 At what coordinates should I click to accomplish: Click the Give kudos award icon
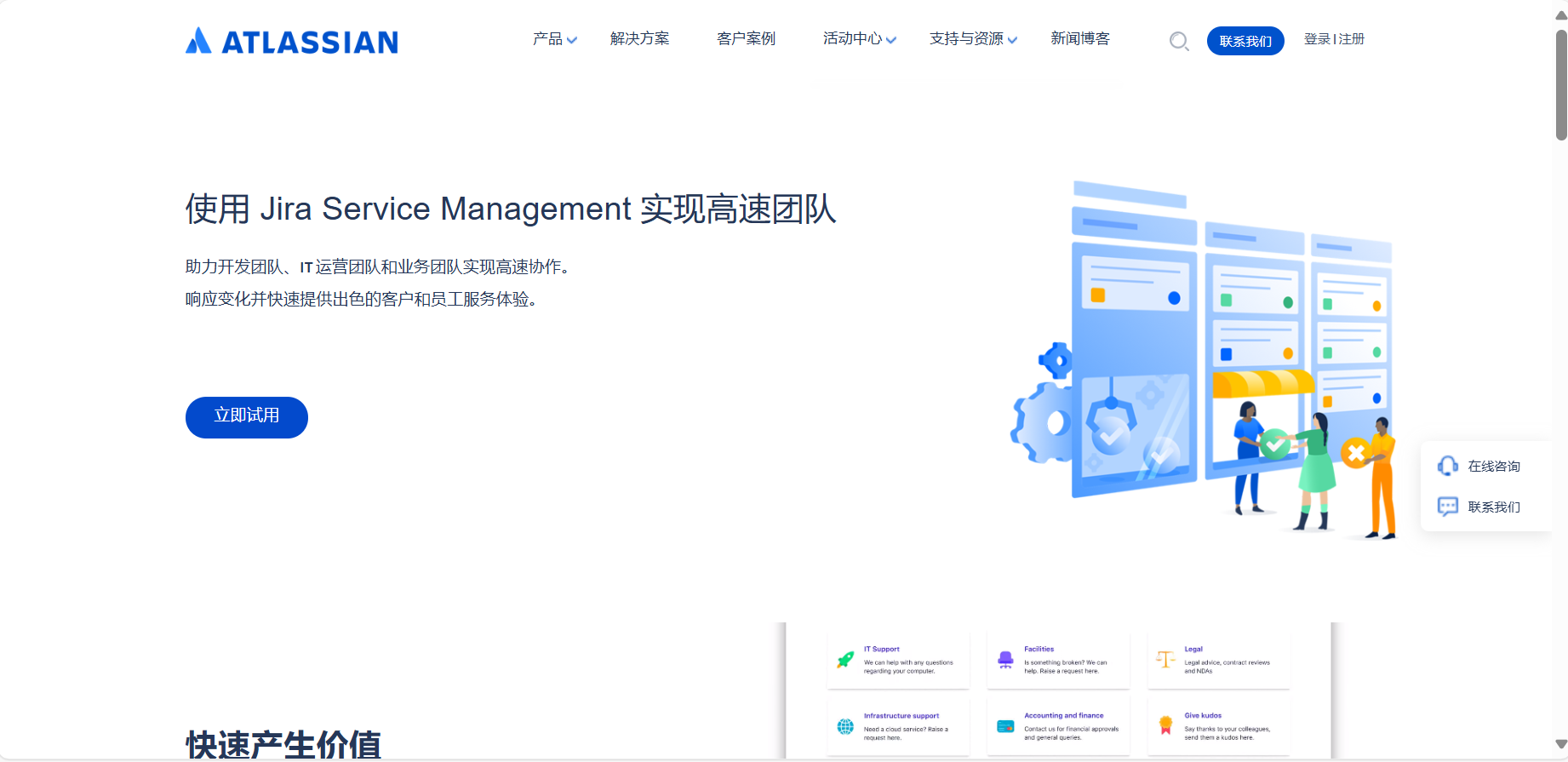(1165, 725)
